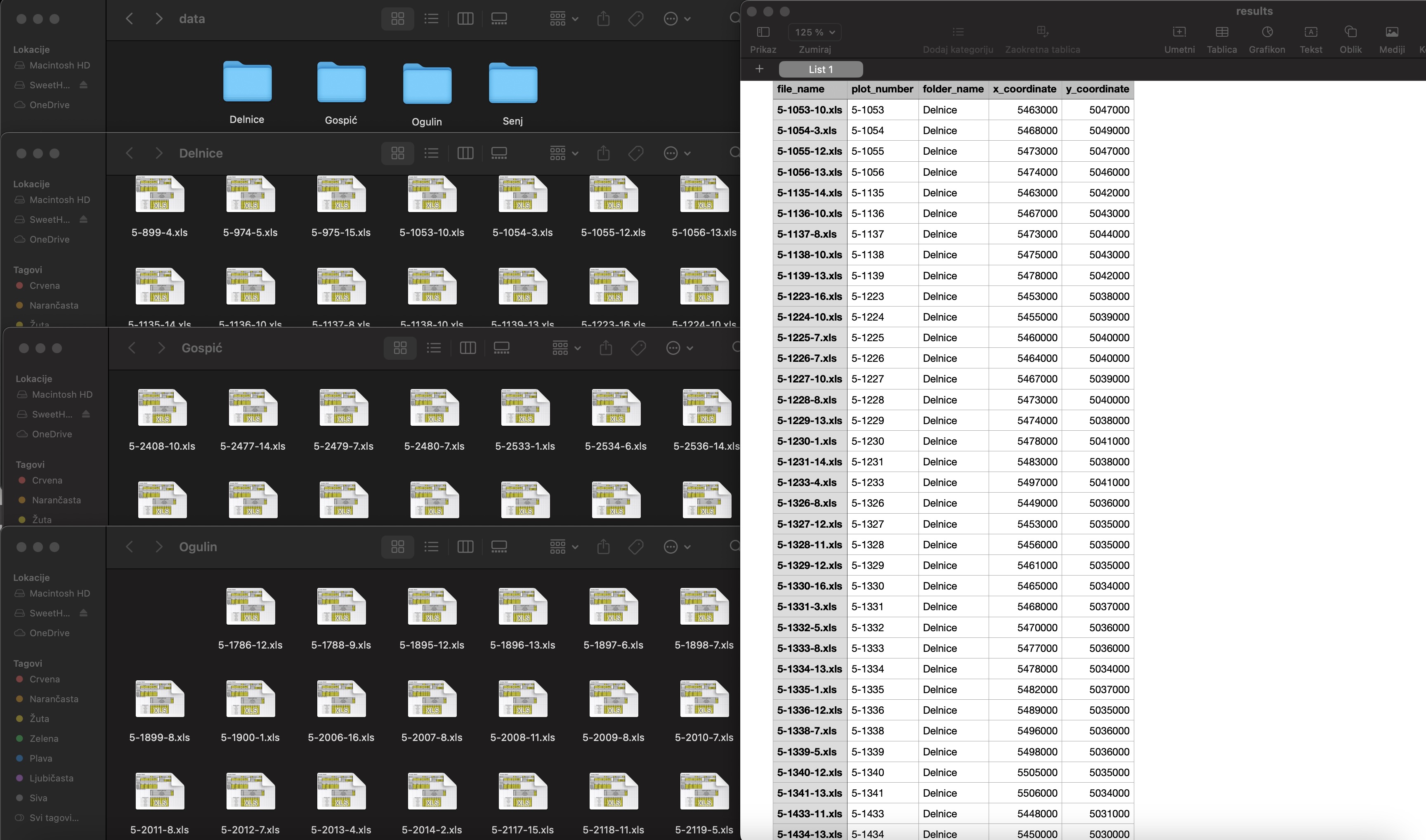Open group-by dropdown in Gospić window
1426x840 pixels.
[x=566, y=348]
